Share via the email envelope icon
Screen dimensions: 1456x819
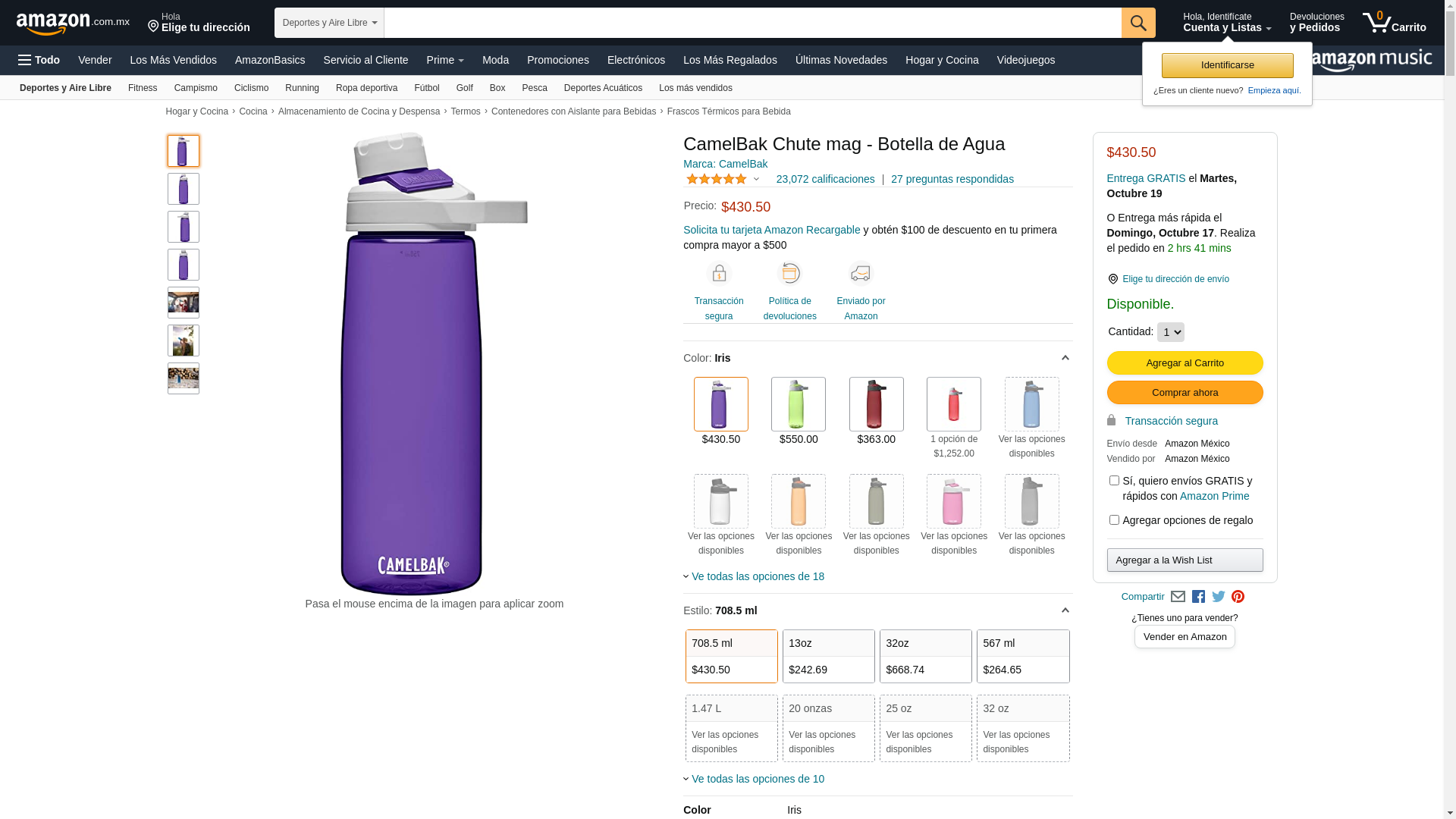tap(1178, 597)
